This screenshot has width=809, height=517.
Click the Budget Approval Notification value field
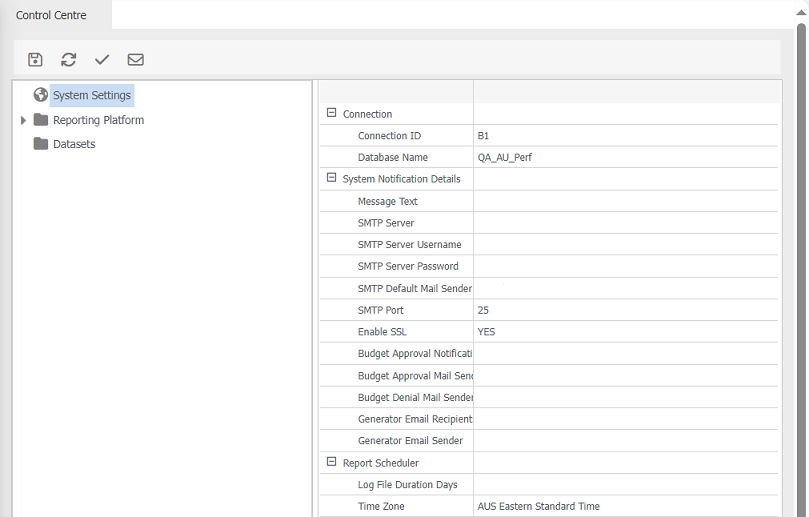[x=625, y=353]
